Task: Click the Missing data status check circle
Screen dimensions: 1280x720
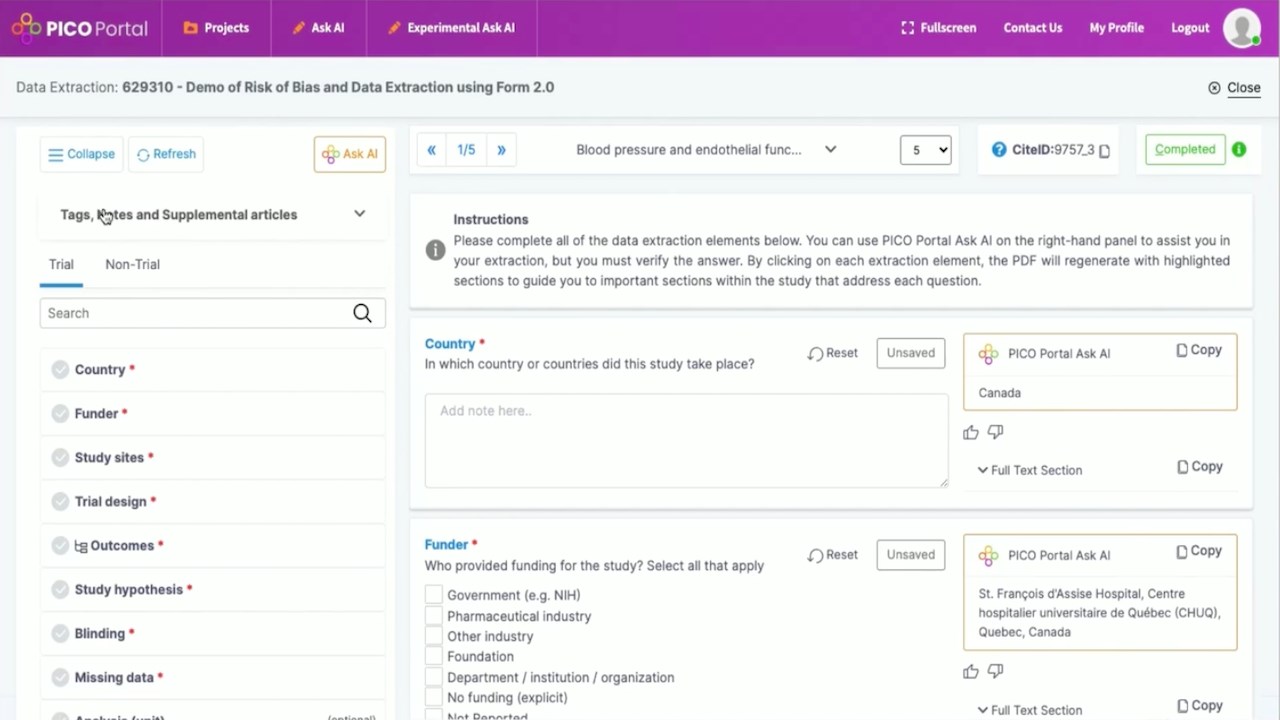Action: [60, 677]
